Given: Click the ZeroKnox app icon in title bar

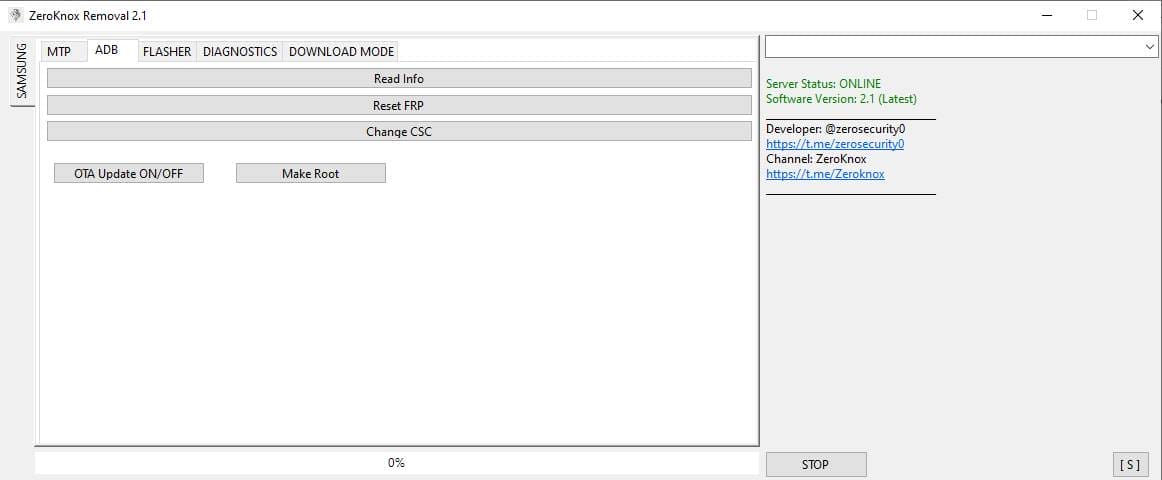Looking at the screenshot, I should tap(16, 15).
